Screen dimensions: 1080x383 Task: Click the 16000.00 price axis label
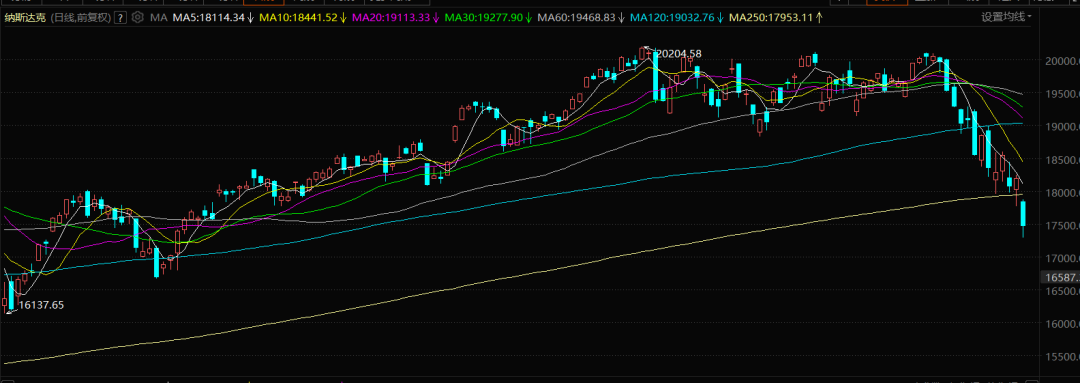pos(1062,324)
